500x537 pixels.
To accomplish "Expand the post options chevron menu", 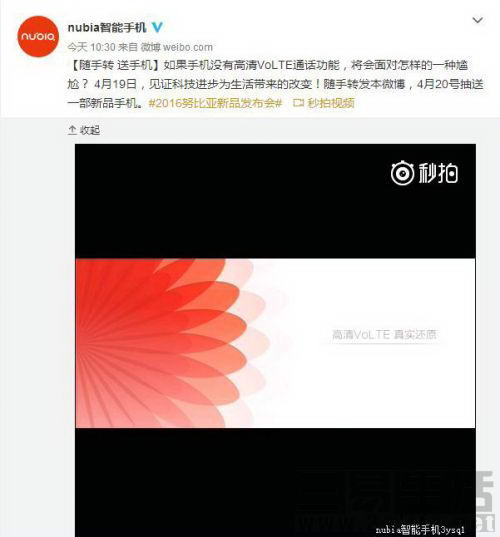I will click(477, 21).
